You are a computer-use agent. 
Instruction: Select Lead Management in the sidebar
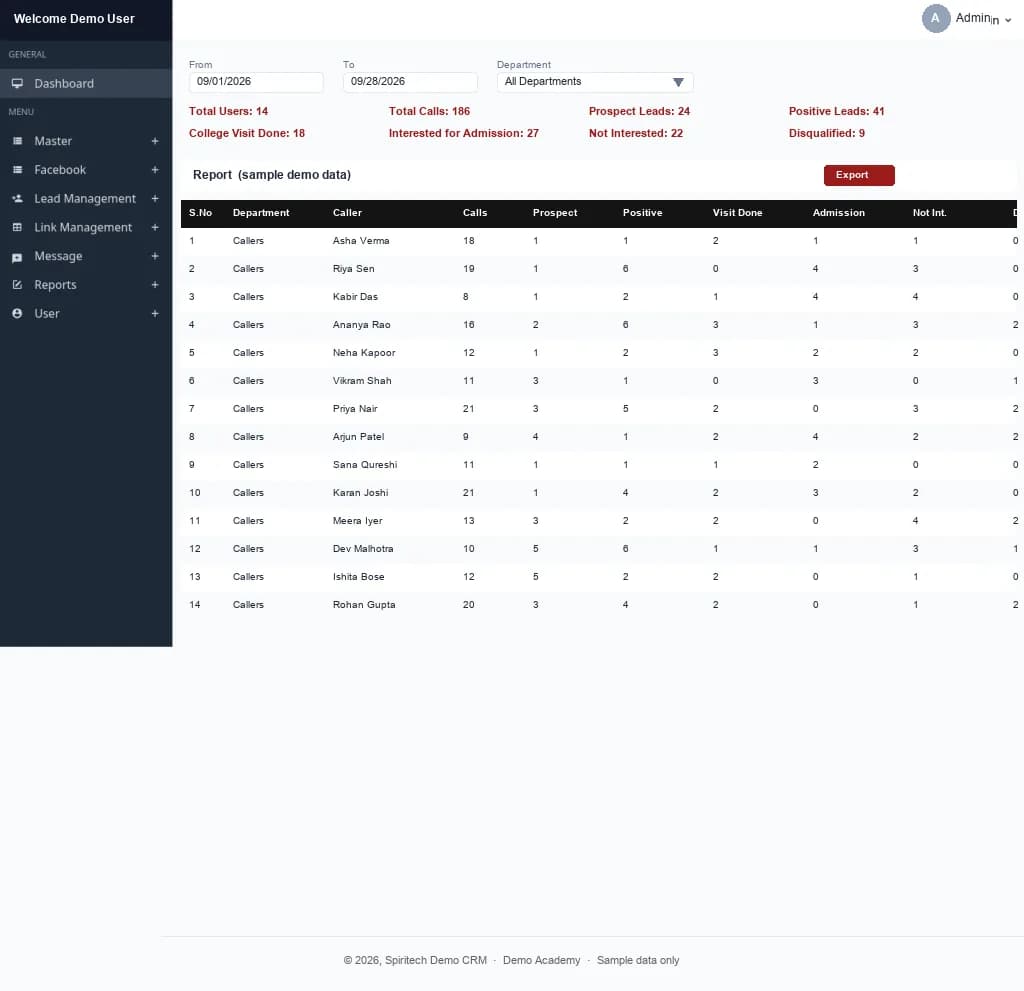coord(86,199)
